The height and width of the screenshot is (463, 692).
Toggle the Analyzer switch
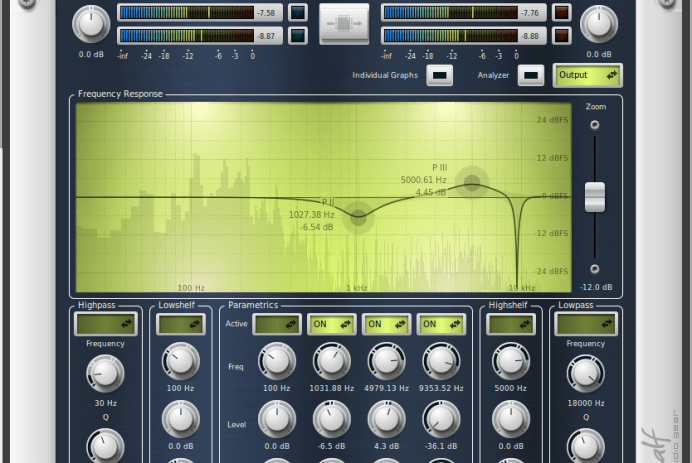531,75
